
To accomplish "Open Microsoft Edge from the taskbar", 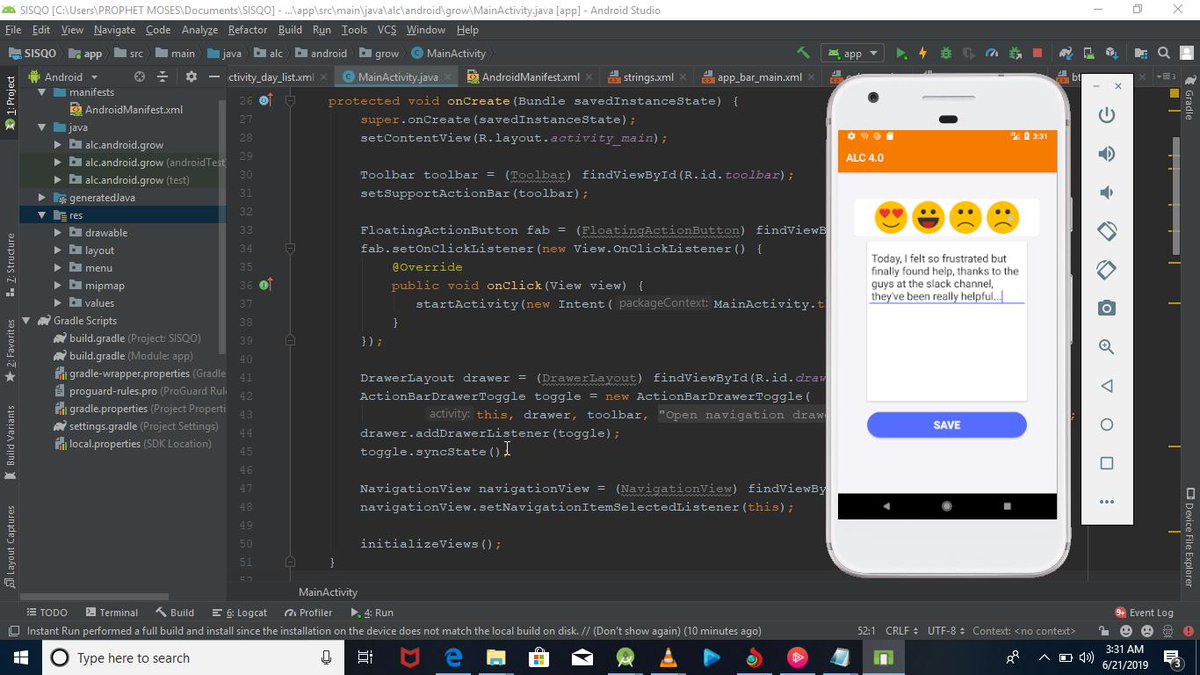I will [x=452, y=657].
